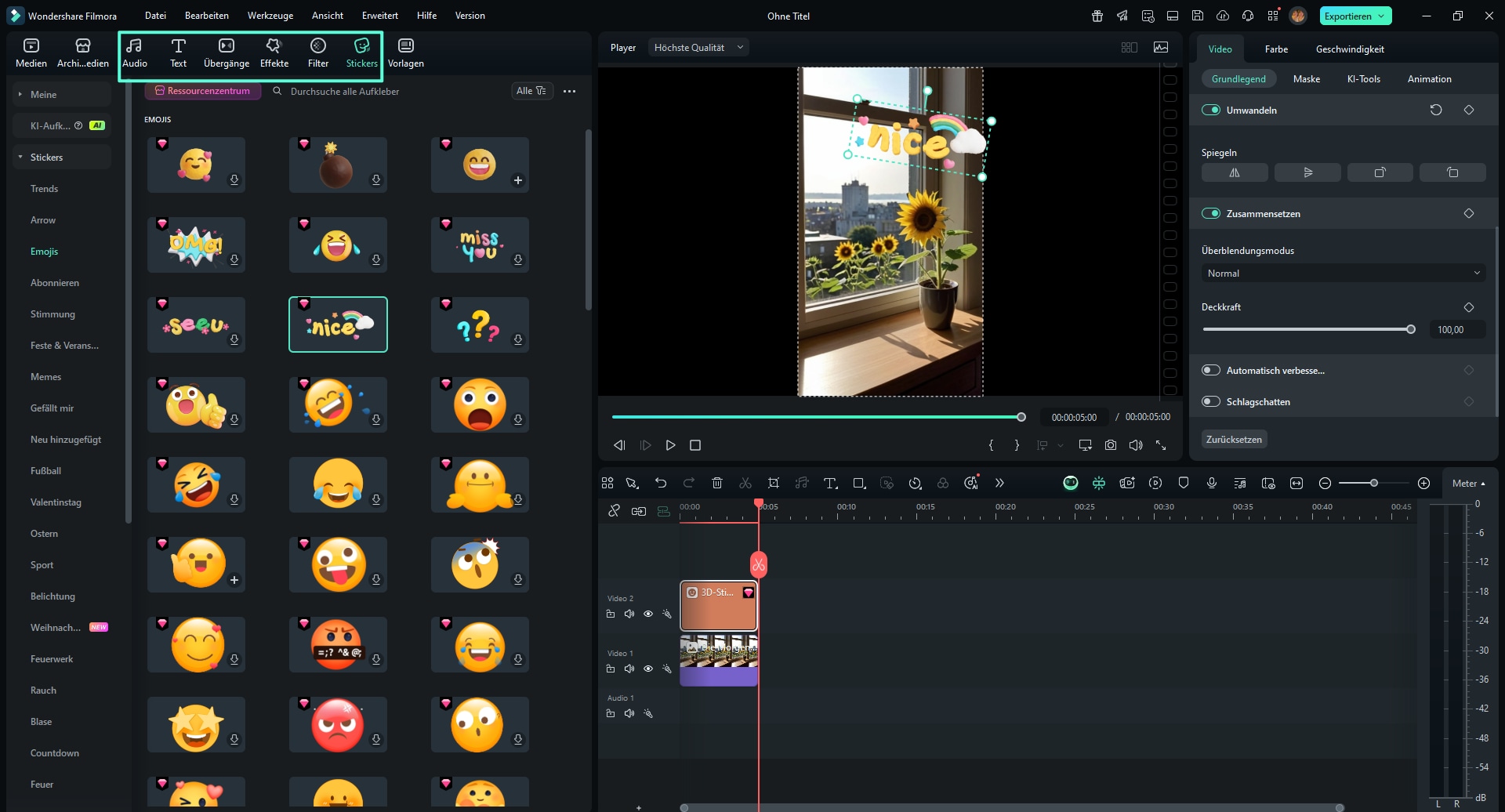Click the timeline zoom slider handle
1505x812 pixels.
(x=1373, y=483)
